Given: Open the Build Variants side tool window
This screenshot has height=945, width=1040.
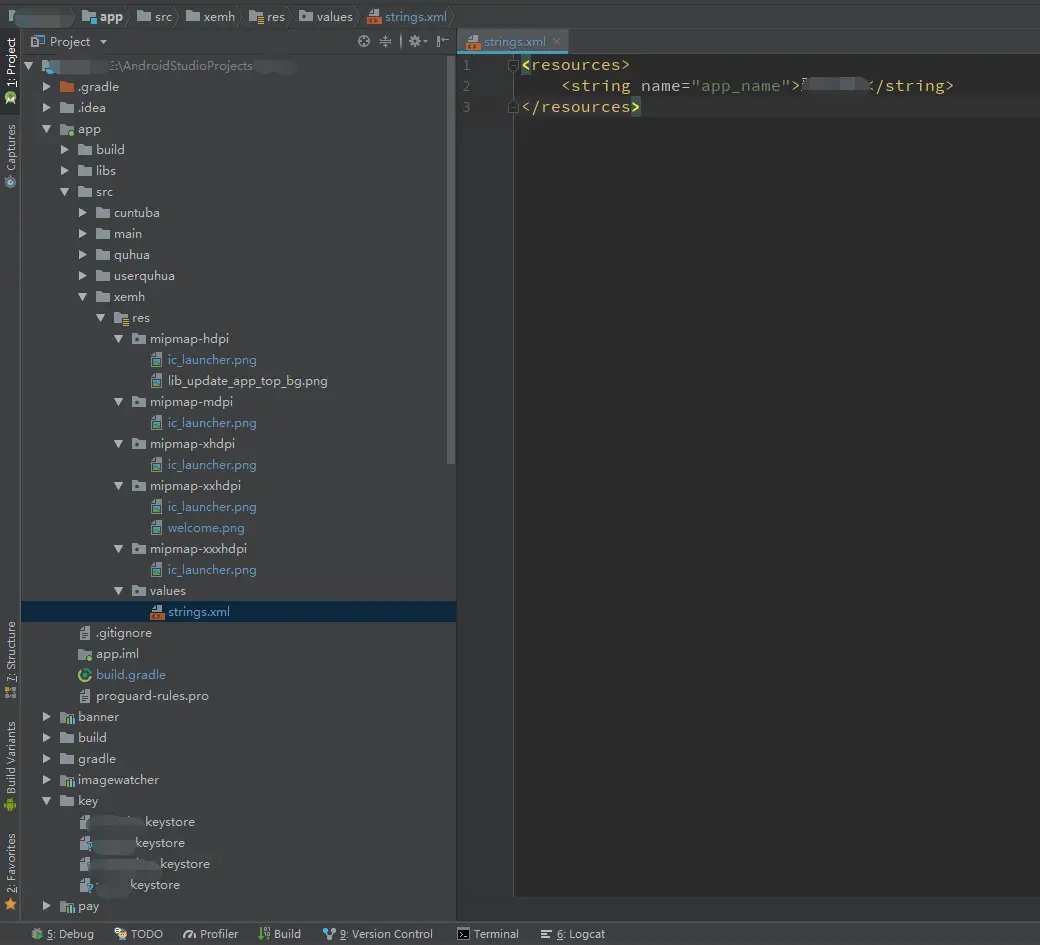Looking at the screenshot, I should (x=11, y=765).
